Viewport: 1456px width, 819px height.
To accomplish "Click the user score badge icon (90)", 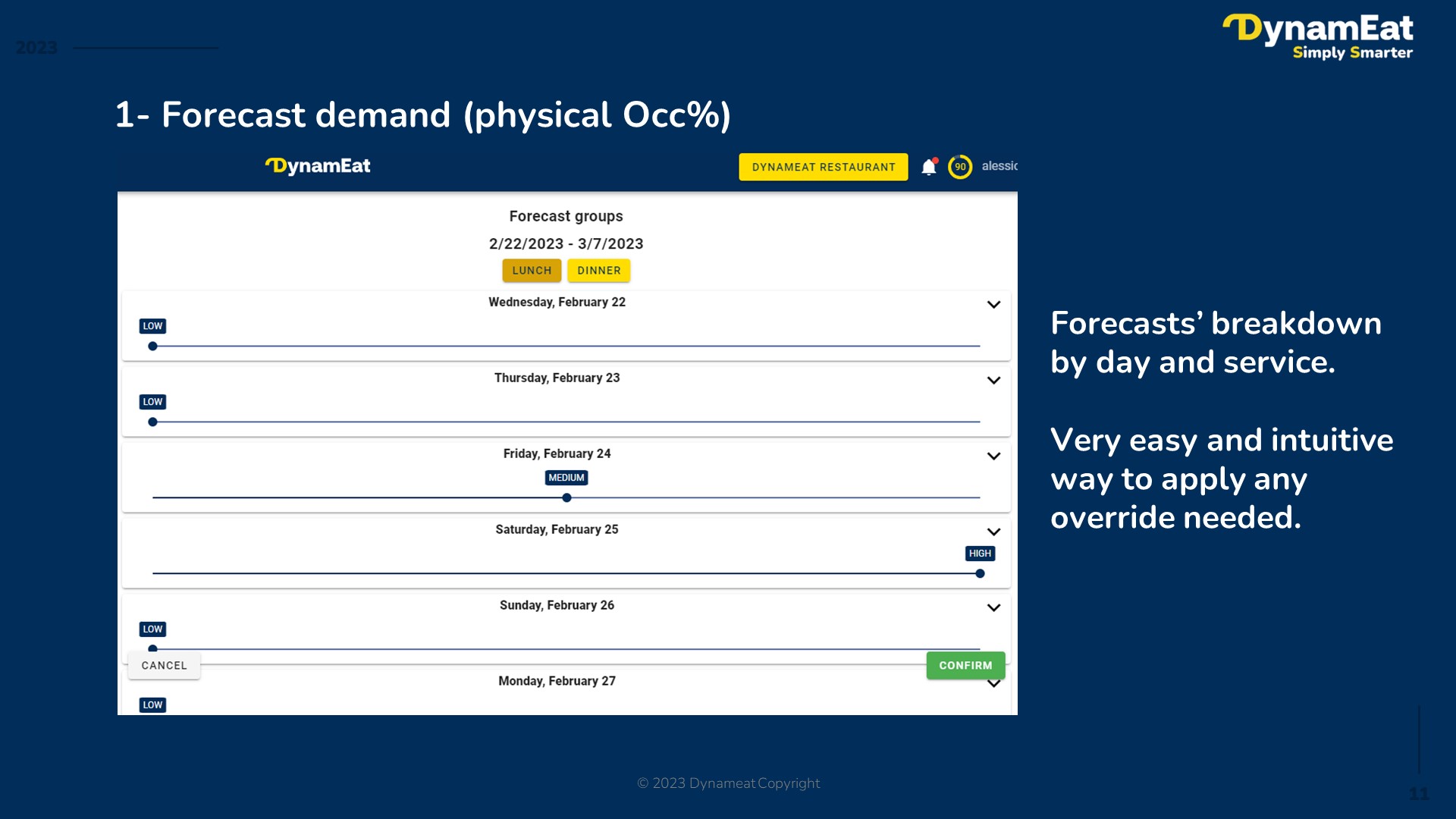I will click(960, 166).
